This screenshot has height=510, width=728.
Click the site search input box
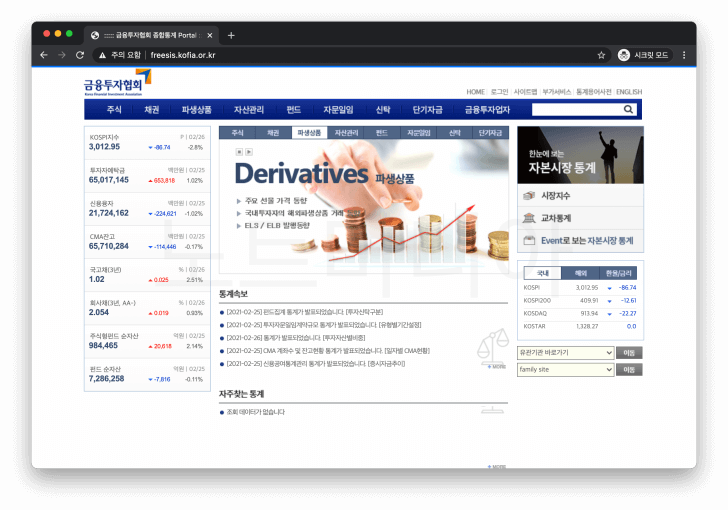click(x=577, y=109)
